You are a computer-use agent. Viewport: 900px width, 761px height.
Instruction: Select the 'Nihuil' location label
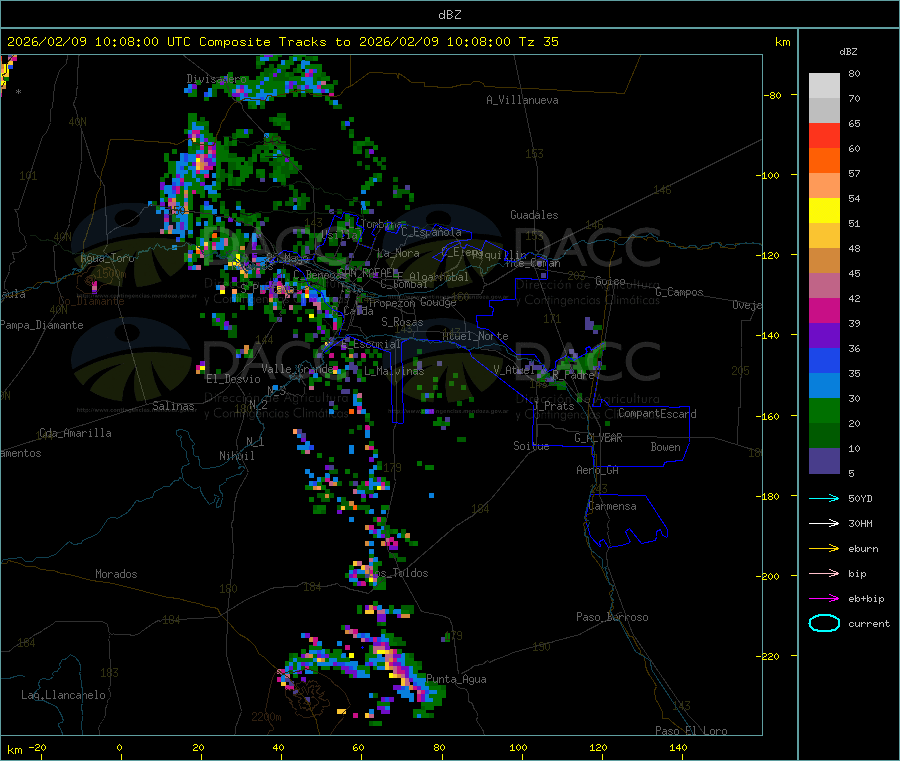point(236,456)
